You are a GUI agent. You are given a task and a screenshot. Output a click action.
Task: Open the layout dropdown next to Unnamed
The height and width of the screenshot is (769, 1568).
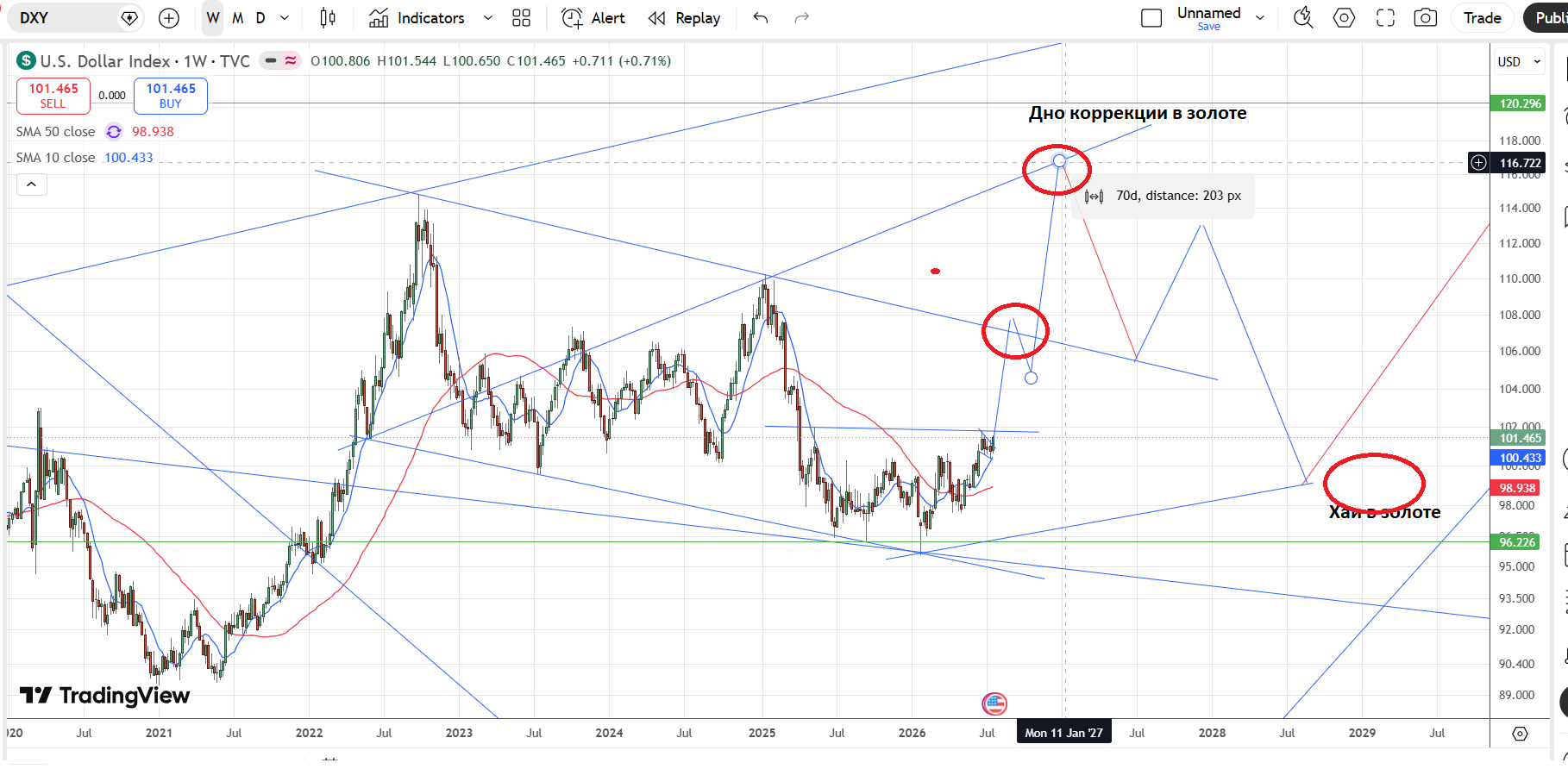(x=1260, y=18)
